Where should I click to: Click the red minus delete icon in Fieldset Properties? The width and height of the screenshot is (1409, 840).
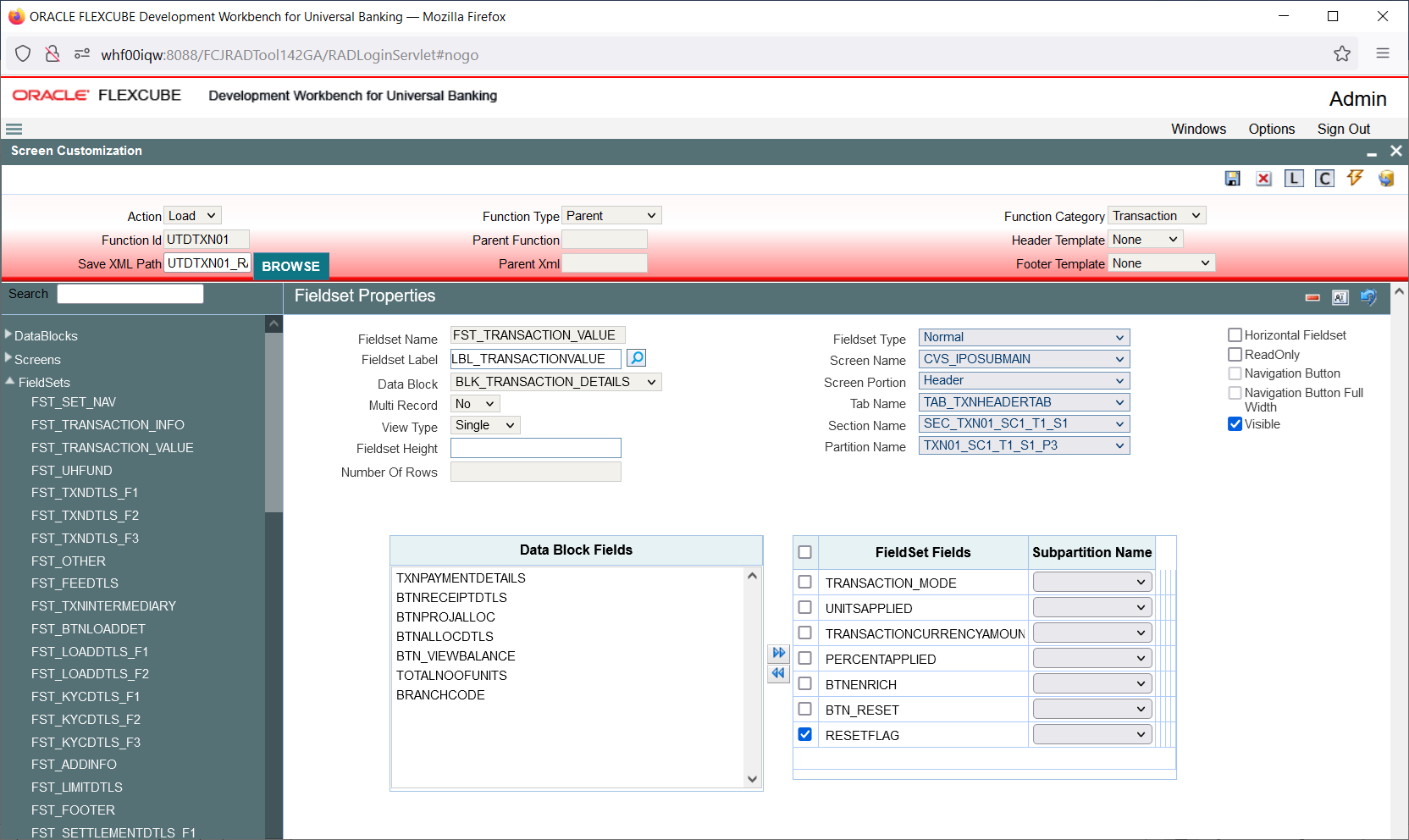tap(1312, 297)
